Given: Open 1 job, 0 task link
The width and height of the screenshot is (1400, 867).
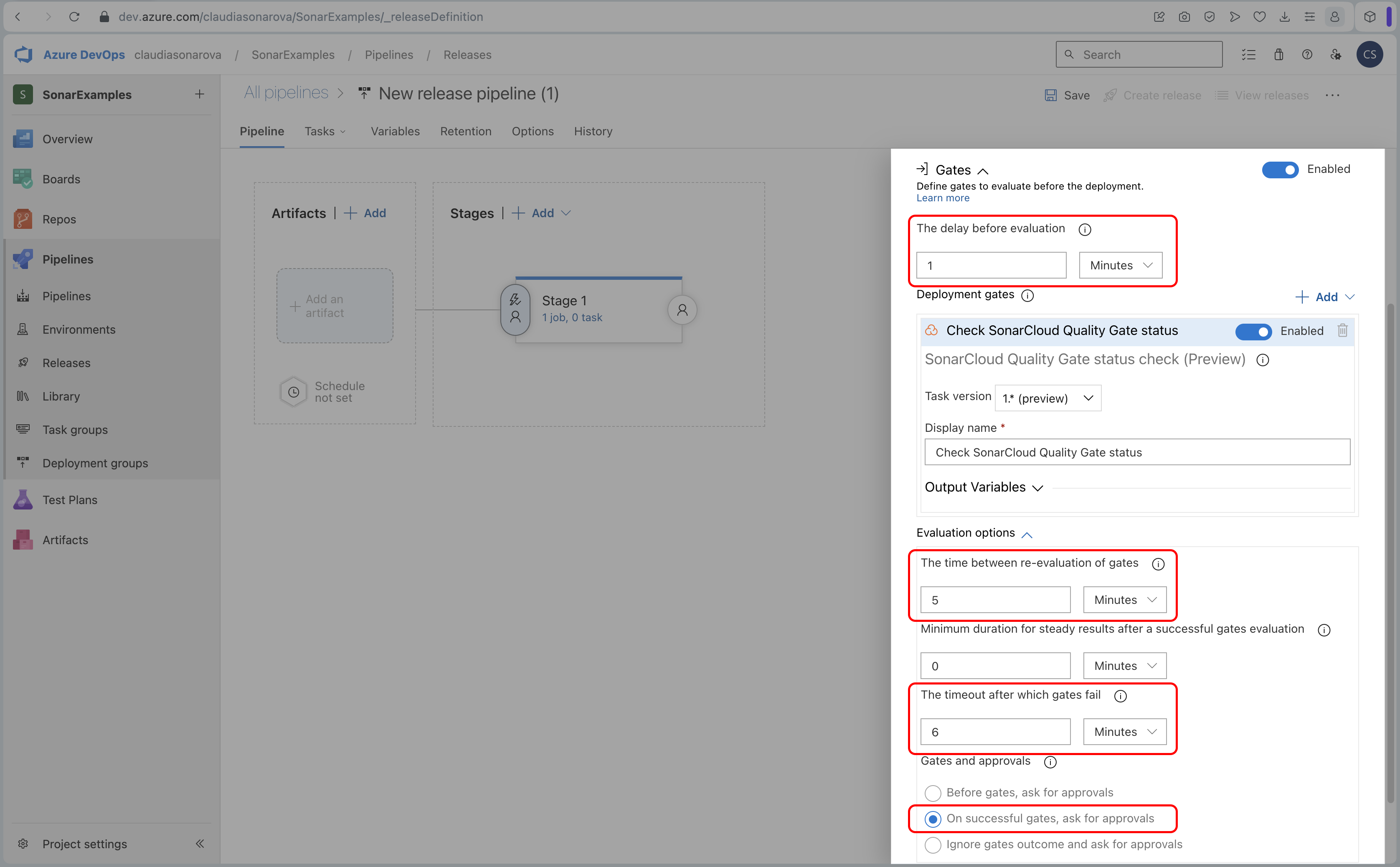Looking at the screenshot, I should click(572, 317).
